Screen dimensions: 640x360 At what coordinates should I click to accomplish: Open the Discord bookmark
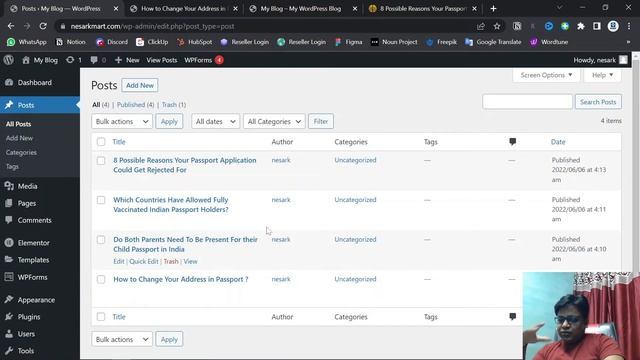[x=112, y=42]
